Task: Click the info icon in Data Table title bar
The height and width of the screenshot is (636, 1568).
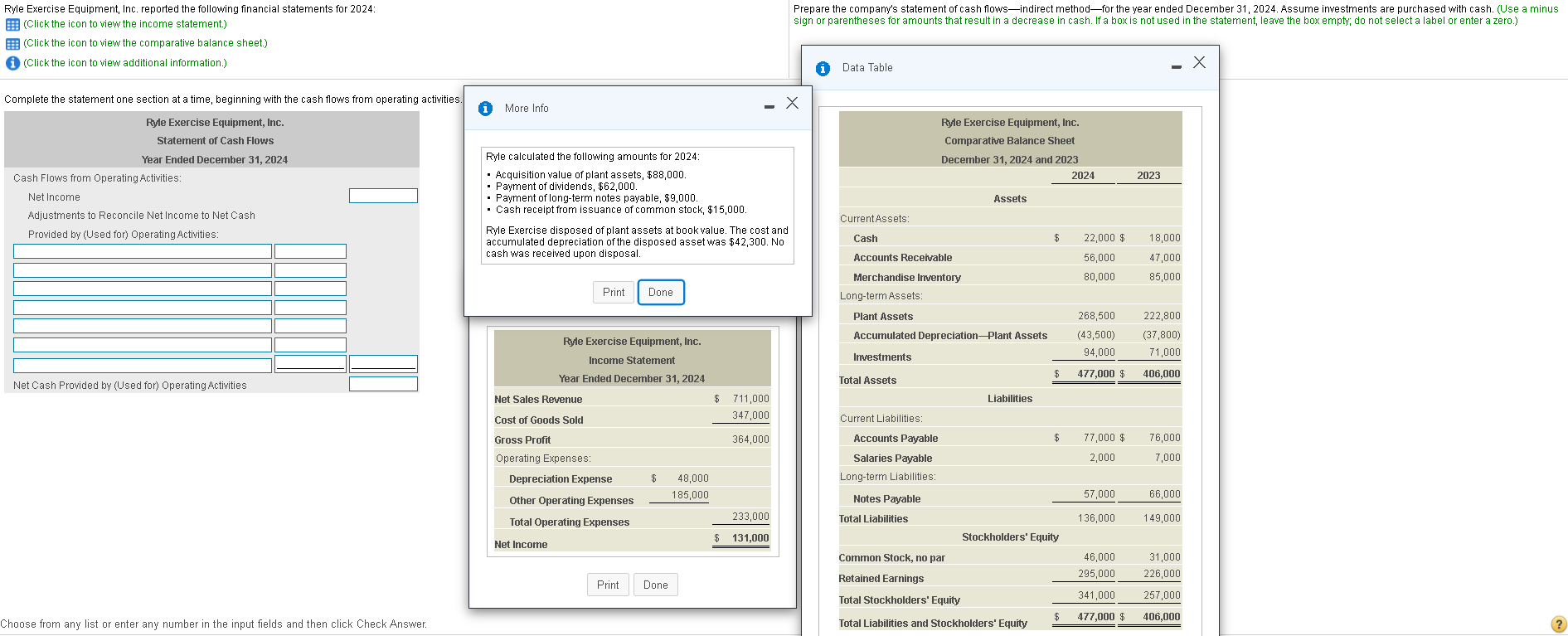Action: (x=823, y=69)
